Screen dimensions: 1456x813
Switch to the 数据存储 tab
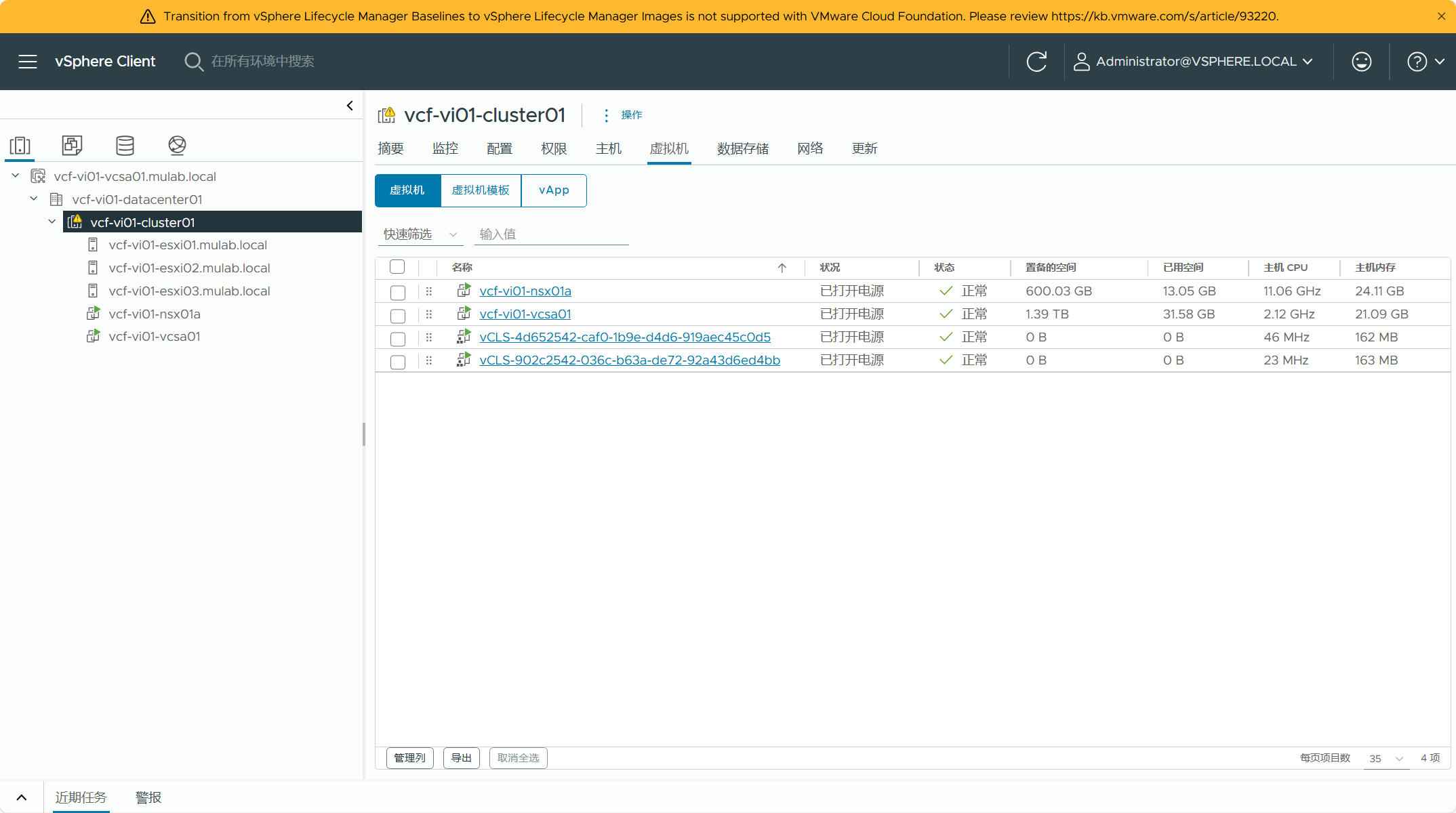click(x=743, y=148)
